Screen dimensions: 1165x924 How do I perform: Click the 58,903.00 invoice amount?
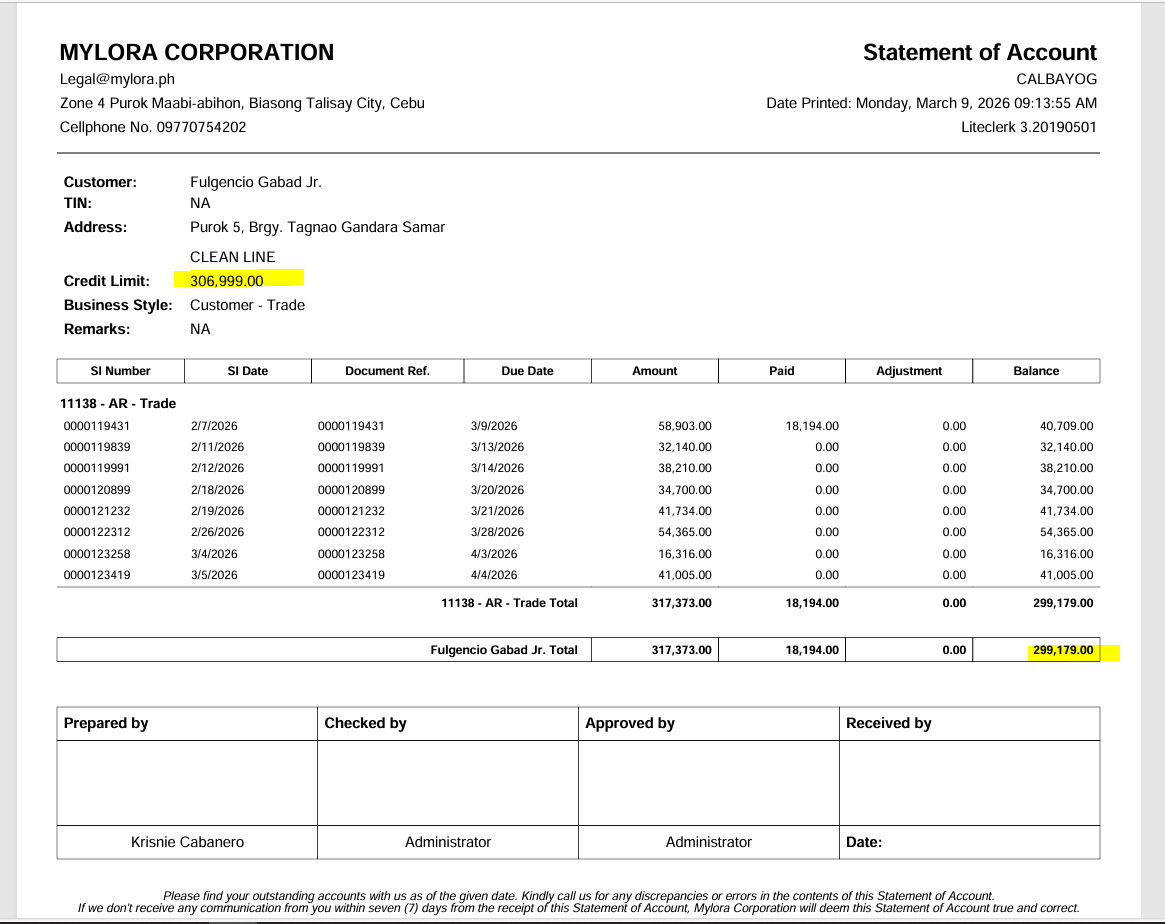684,425
